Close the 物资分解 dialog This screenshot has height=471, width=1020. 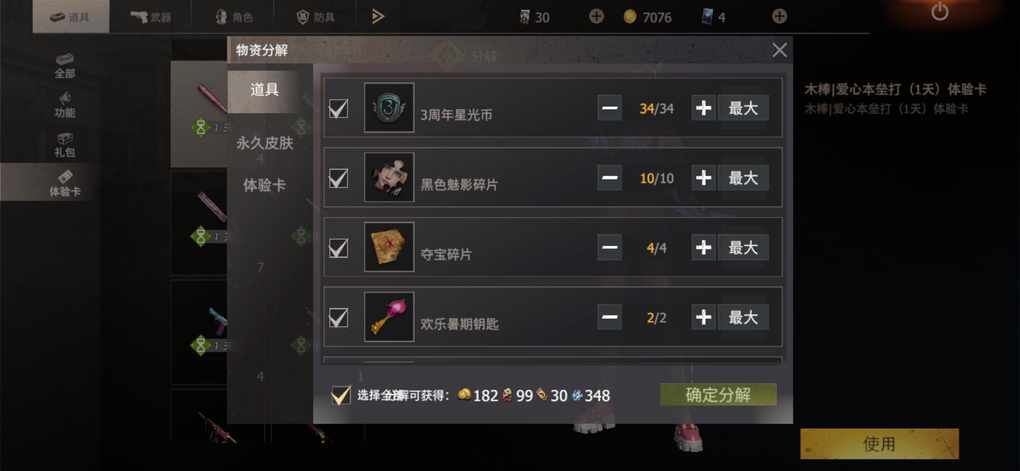click(779, 50)
